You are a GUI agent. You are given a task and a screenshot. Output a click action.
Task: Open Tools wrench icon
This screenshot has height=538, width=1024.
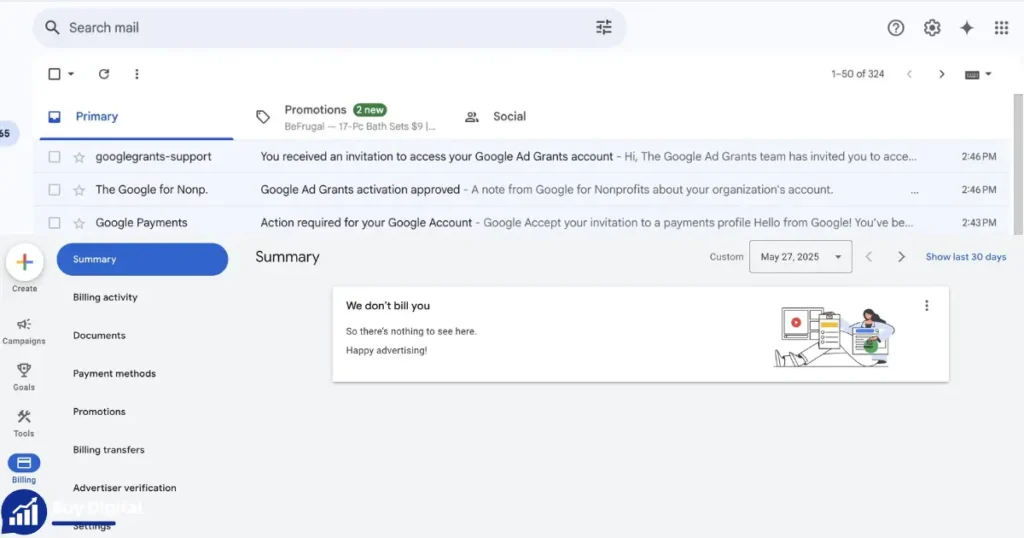tap(24, 417)
